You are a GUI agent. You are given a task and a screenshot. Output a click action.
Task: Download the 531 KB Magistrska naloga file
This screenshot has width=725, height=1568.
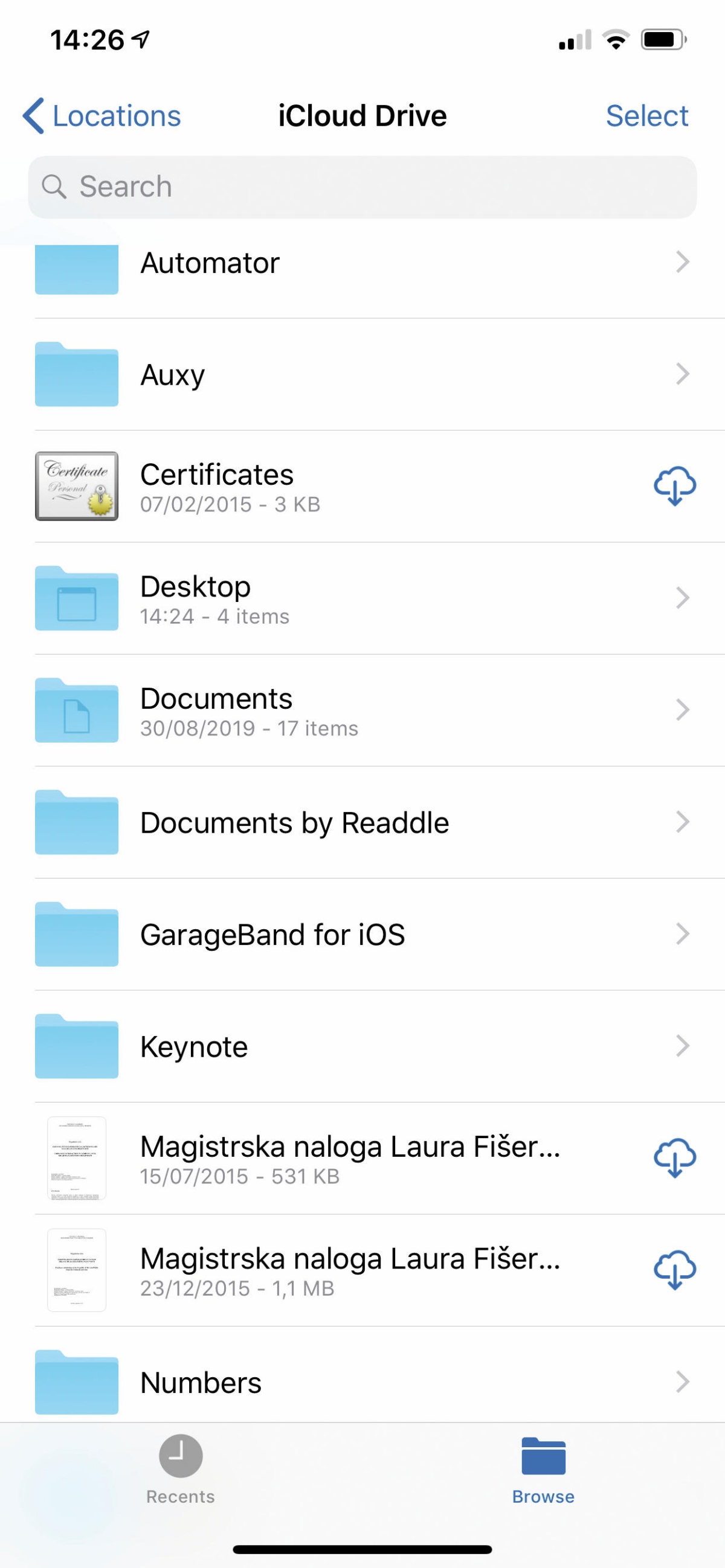pos(674,1158)
